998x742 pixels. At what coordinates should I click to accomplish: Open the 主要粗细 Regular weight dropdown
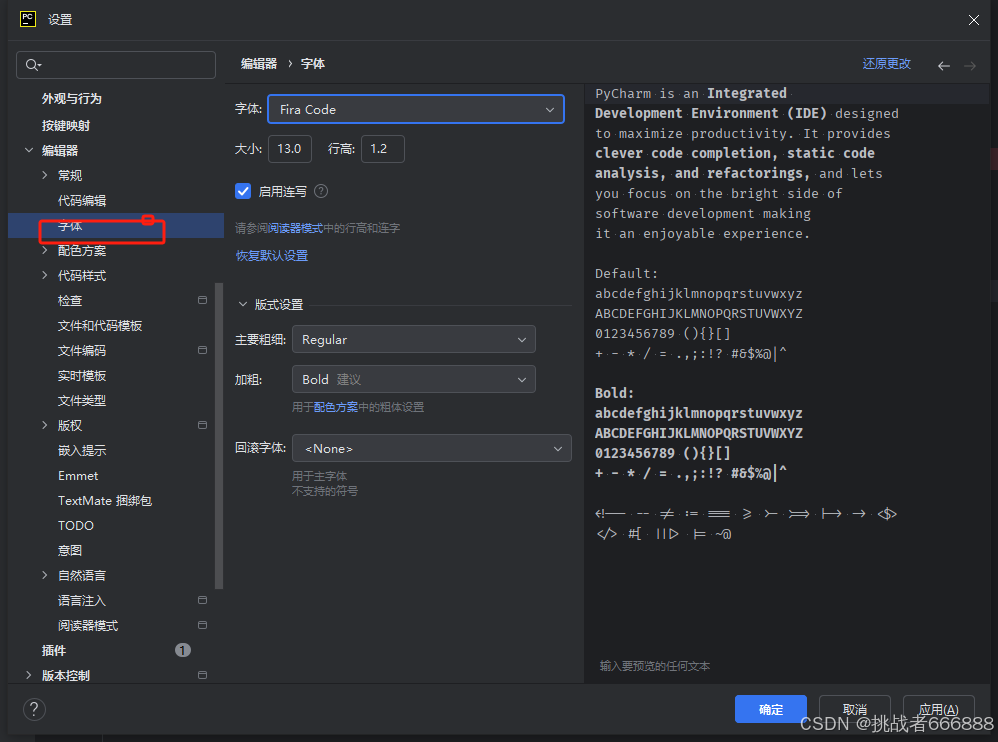[x=414, y=340]
